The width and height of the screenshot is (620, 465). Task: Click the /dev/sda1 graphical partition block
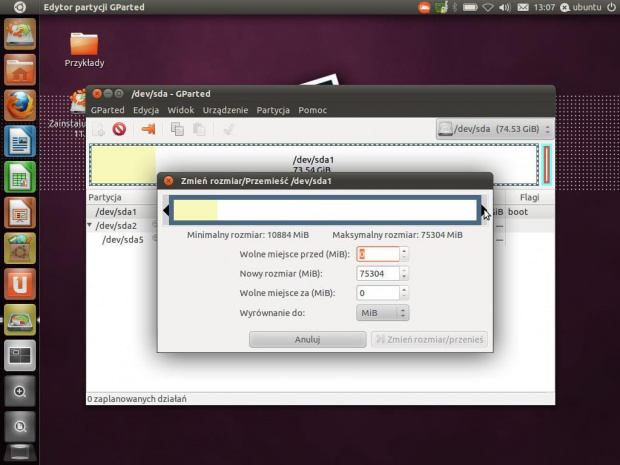pos(314,164)
